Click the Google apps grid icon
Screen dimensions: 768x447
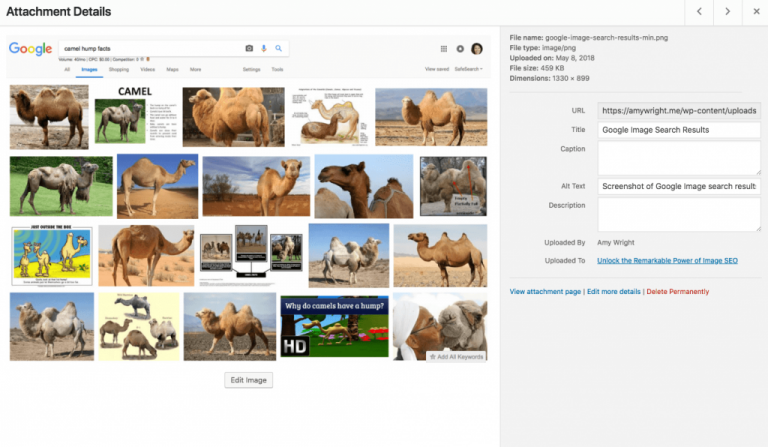coord(444,48)
